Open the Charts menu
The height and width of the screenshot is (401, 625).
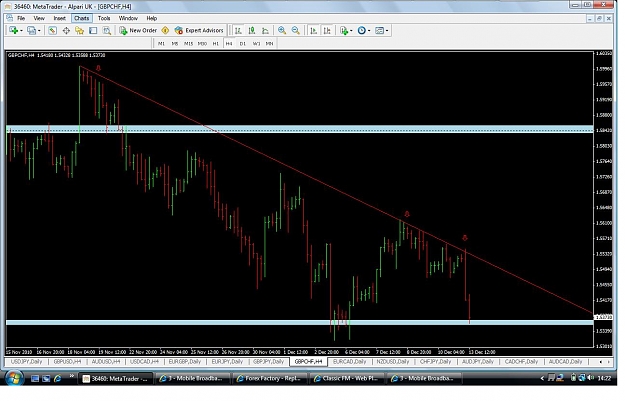81,18
